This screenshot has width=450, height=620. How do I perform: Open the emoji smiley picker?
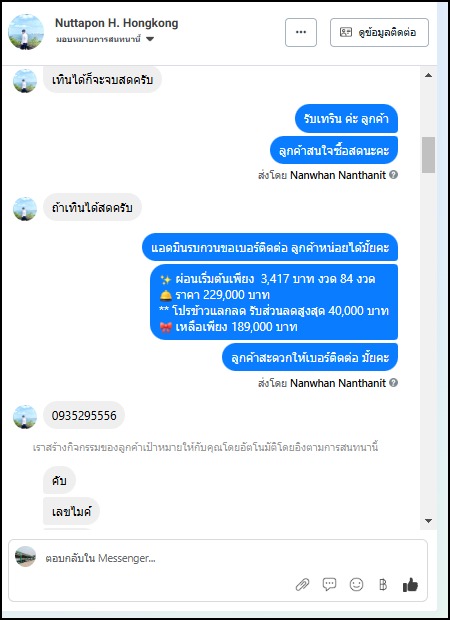coord(356,584)
